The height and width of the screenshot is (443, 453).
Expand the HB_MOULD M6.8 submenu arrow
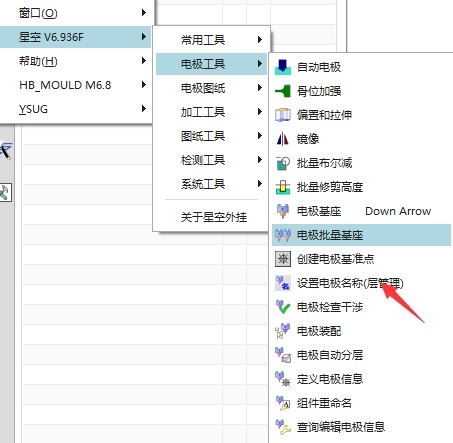(144, 85)
